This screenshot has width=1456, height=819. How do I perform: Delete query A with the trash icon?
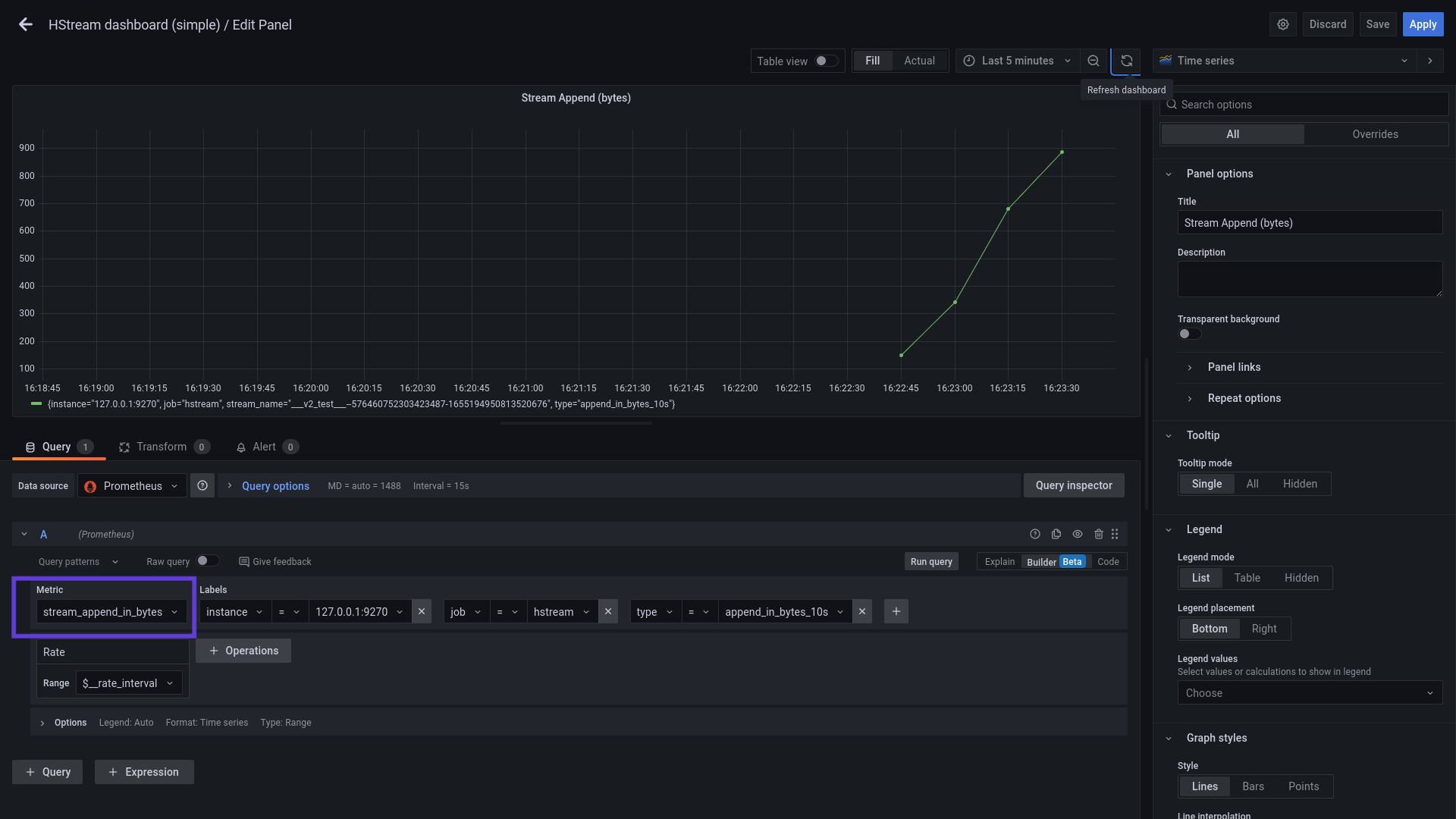(x=1099, y=534)
